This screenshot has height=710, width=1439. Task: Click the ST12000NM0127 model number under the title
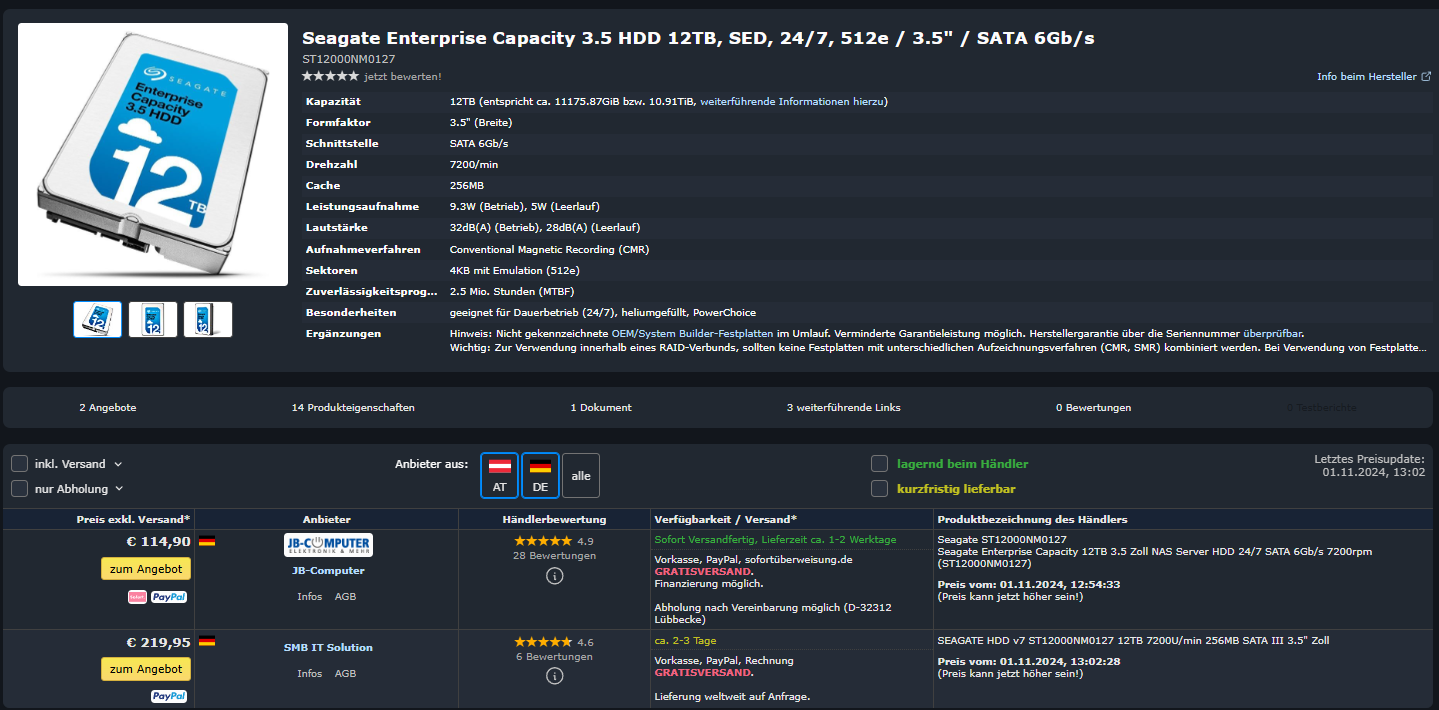349,60
